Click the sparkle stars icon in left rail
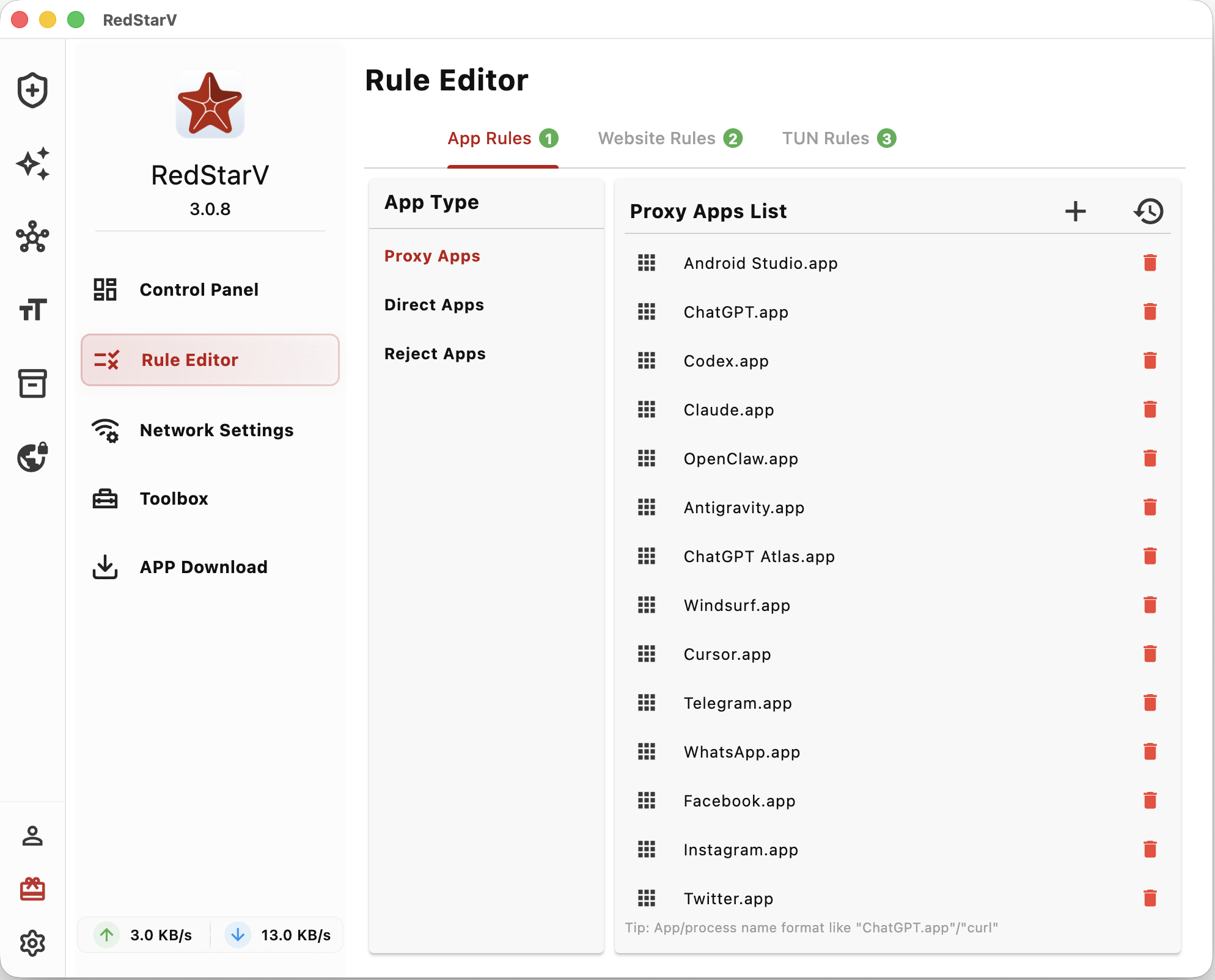Image resolution: width=1215 pixels, height=980 pixels. (32, 164)
